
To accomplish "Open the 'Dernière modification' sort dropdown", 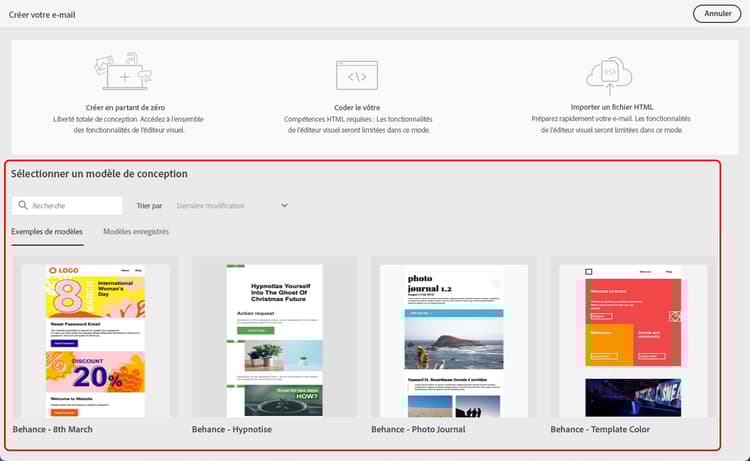I will point(232,206).
